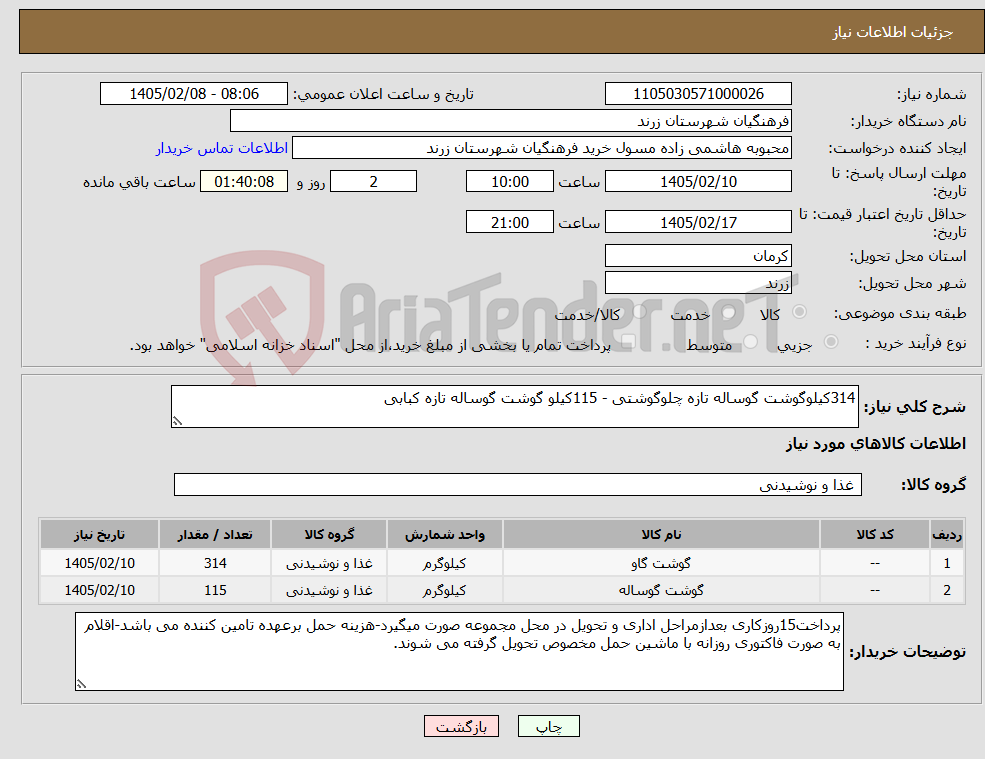Image resolution: width=985 pixels, height=759 pixels.
Task: Click the request creator name field
Action: [541, 148]
